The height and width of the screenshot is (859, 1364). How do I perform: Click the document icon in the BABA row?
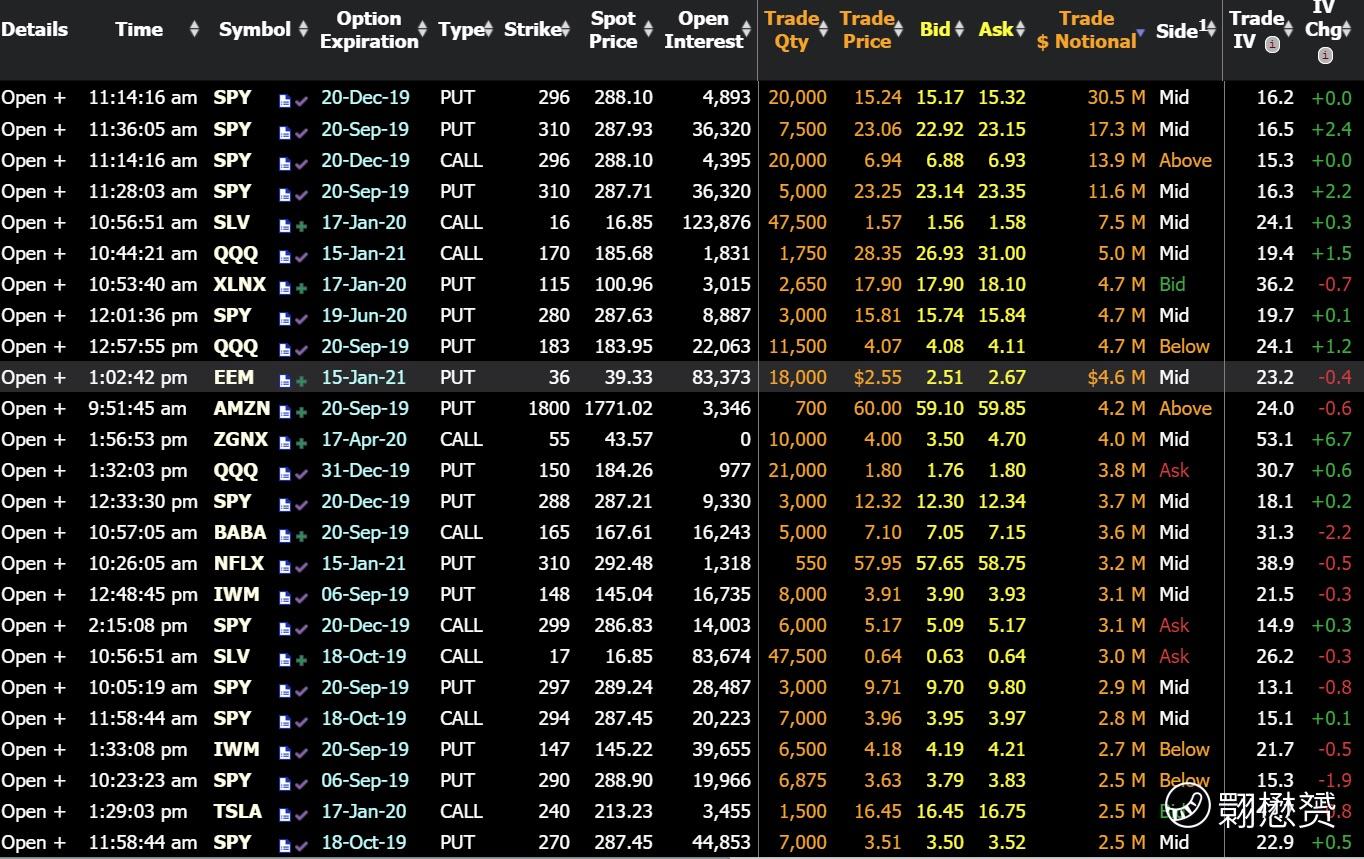click(285, 535)
